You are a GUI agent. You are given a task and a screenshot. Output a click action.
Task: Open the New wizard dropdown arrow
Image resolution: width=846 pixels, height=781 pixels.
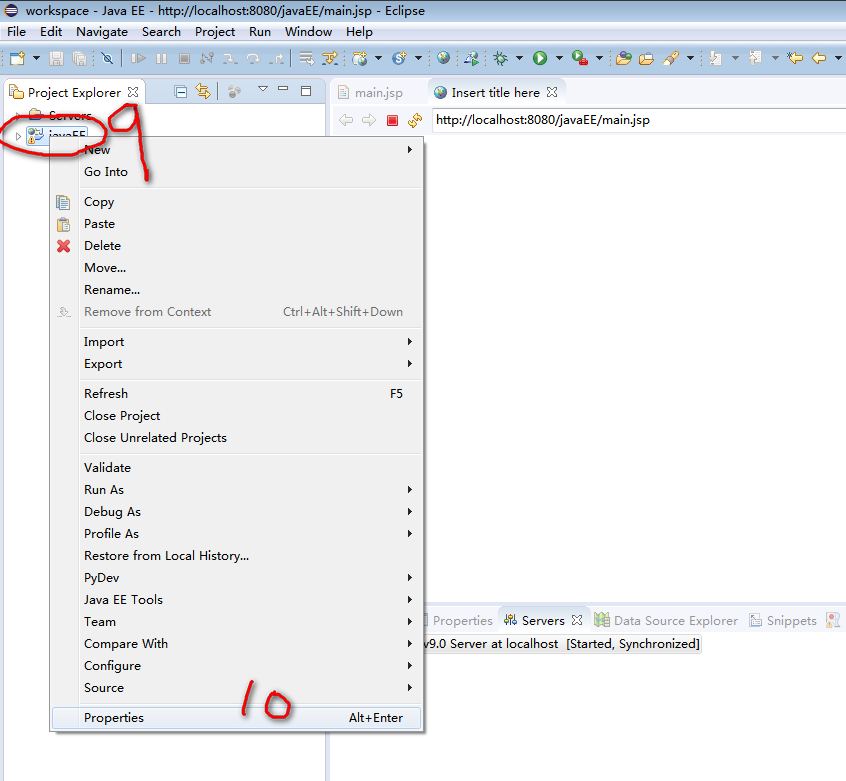pyautogui.click(x=36, y=58)
